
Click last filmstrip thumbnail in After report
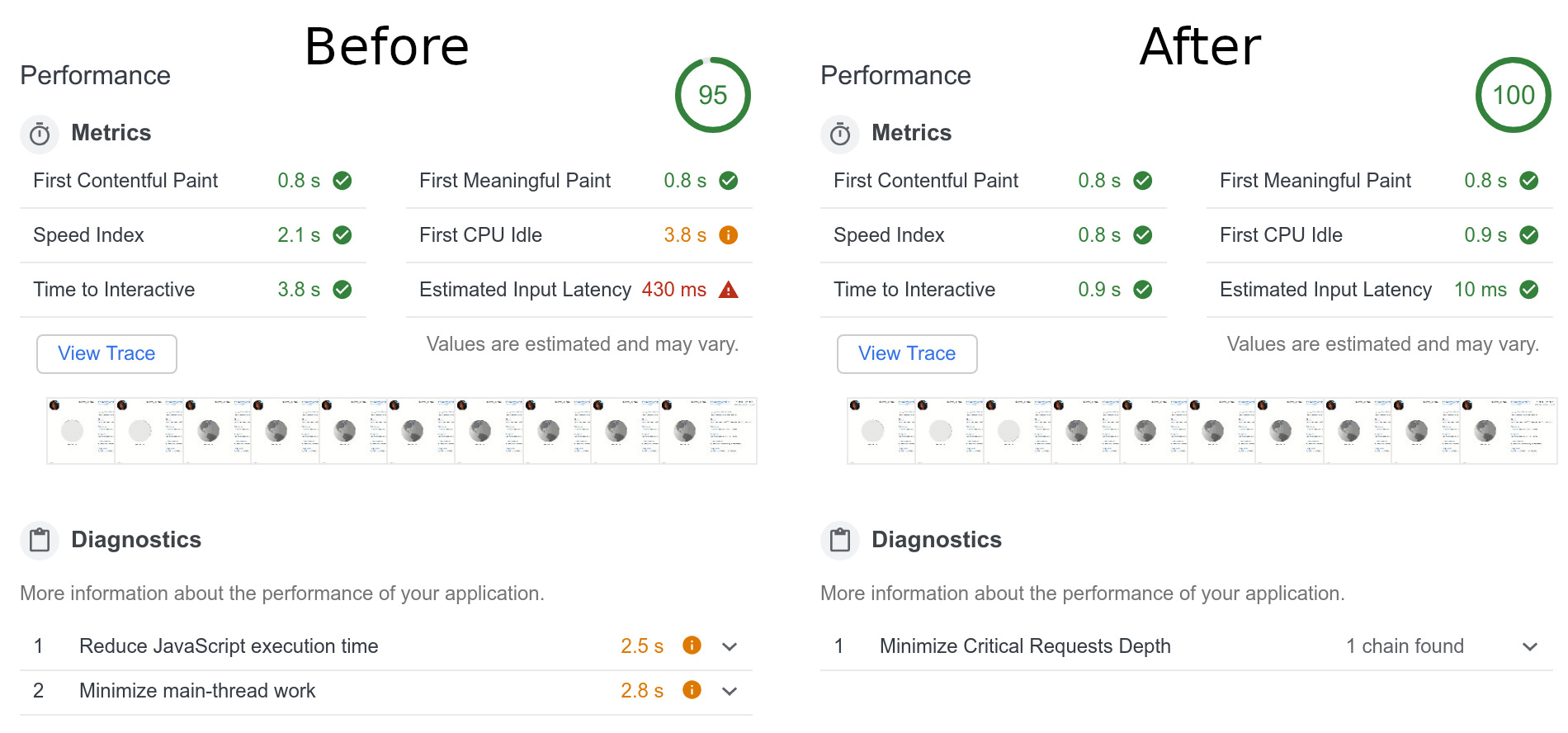point(1508,430)
